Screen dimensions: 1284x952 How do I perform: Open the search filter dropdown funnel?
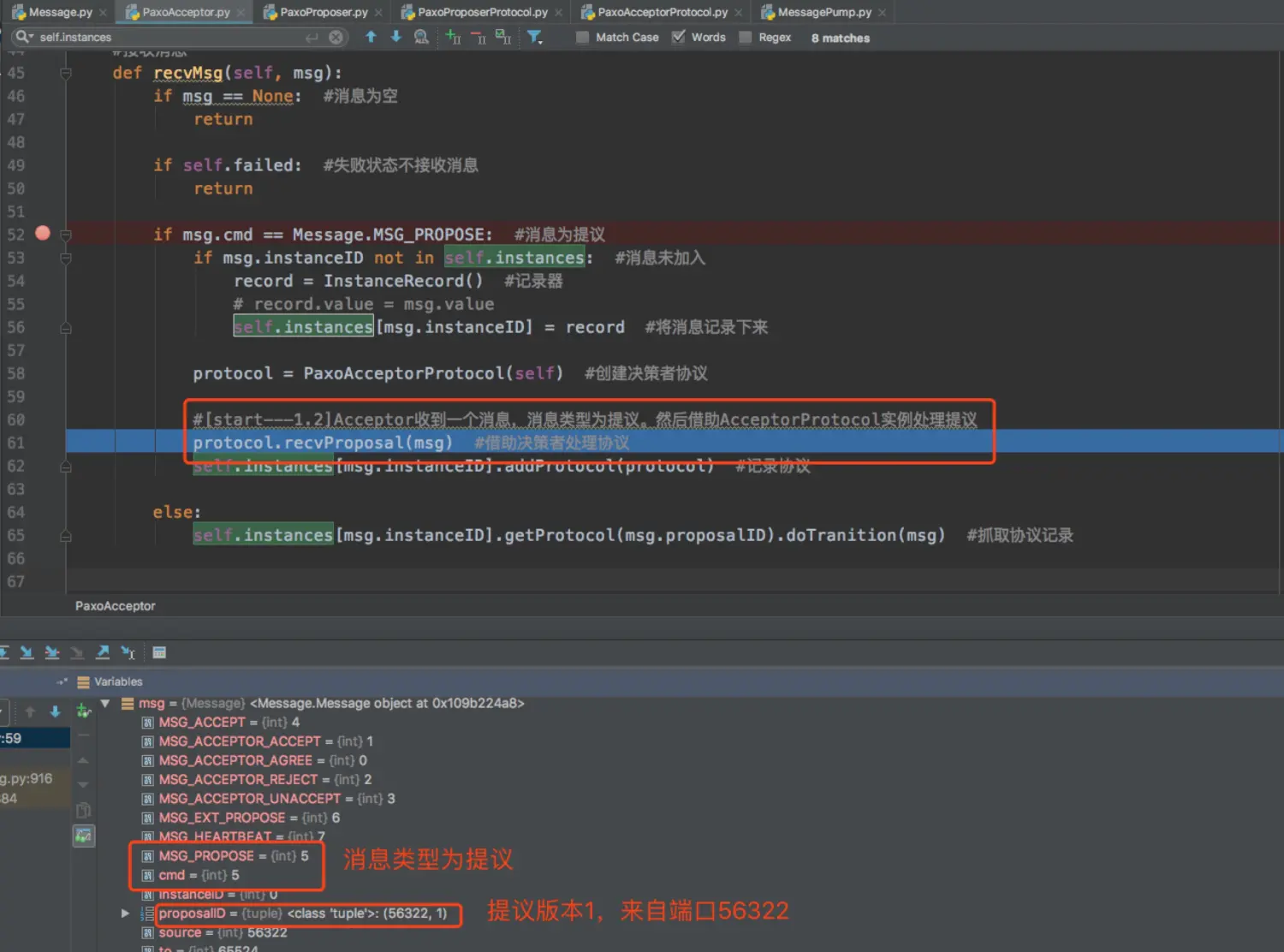(534, 37)
